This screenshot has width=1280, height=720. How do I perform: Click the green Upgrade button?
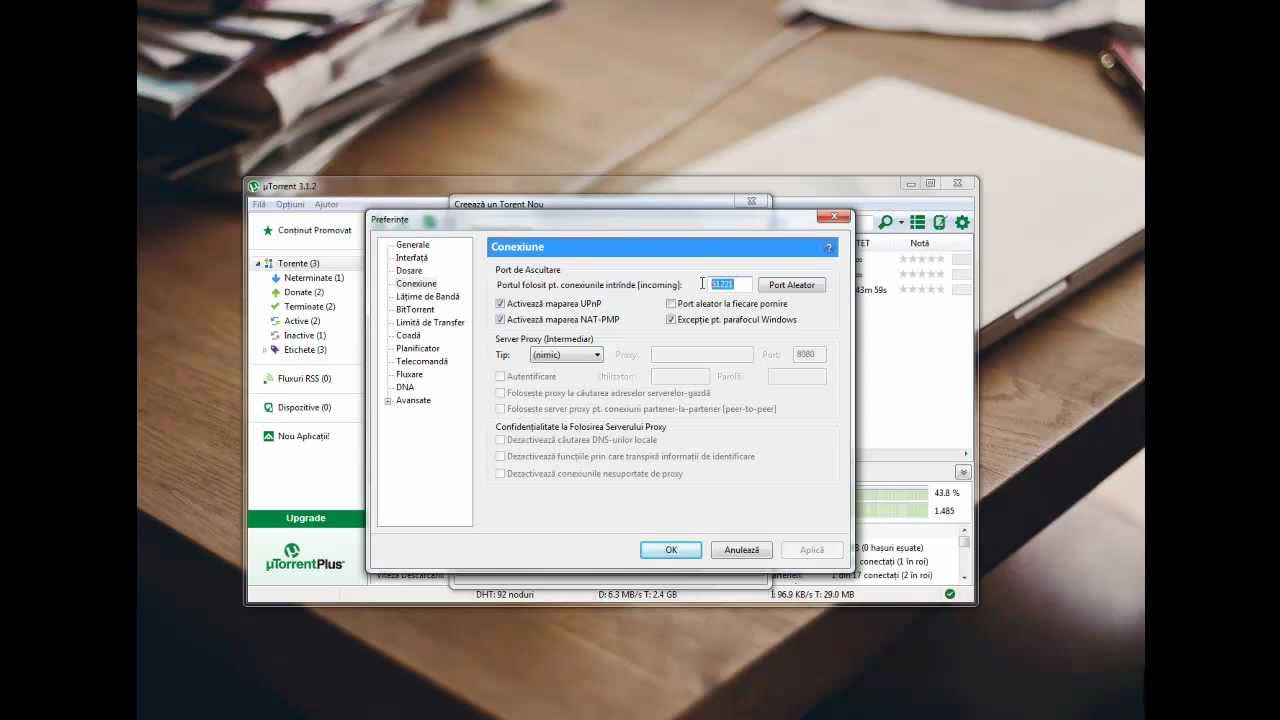[x=306, y=518]
